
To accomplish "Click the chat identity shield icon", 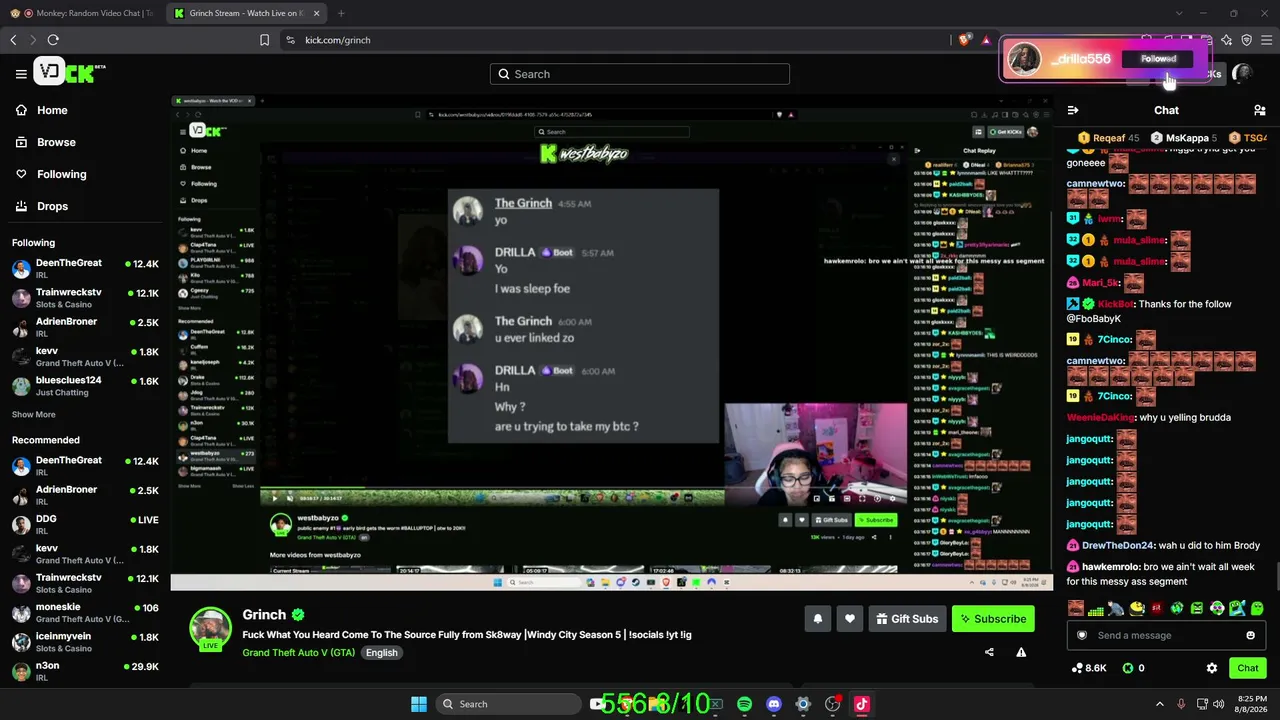I will pyautogui.click(x=1081, y=635).
